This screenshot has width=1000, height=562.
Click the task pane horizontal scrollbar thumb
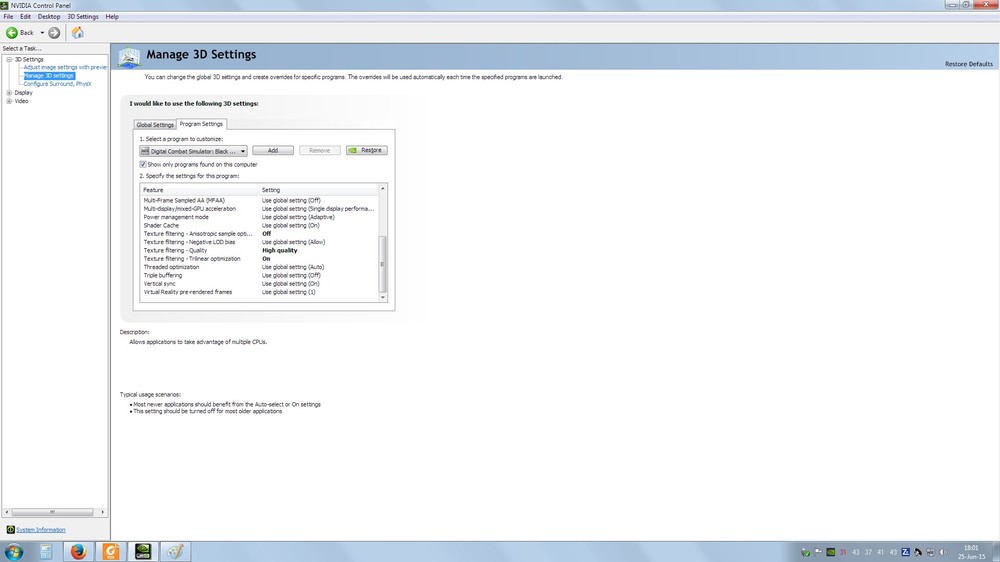point(52,512)
